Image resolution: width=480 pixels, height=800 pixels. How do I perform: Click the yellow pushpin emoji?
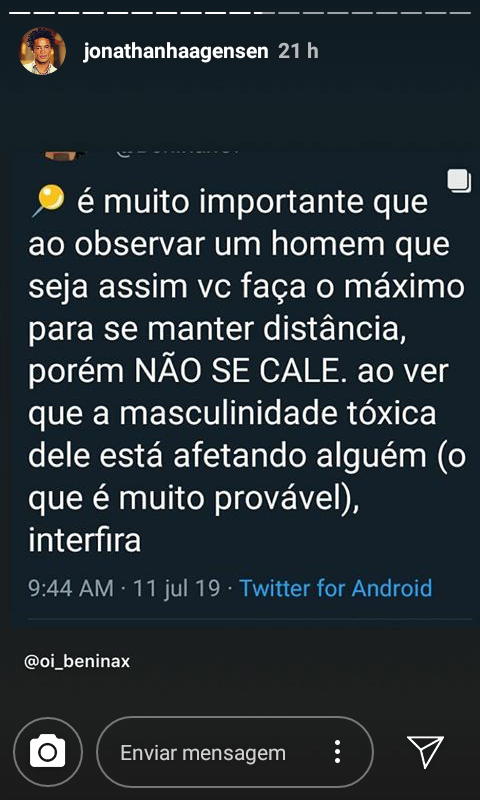(x=47, y=201)
